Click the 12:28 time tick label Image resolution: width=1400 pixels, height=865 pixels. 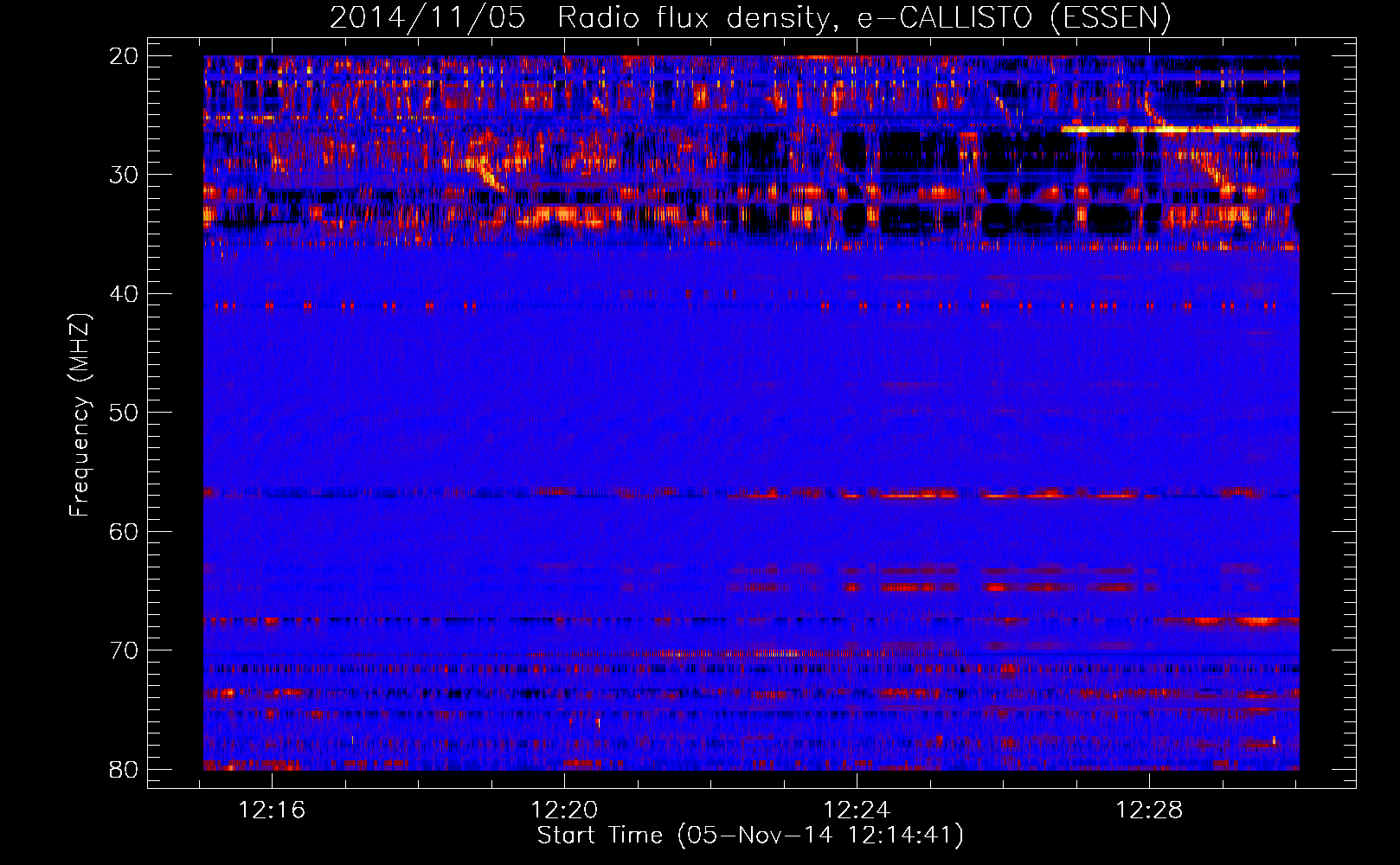tap(1149, 811)
